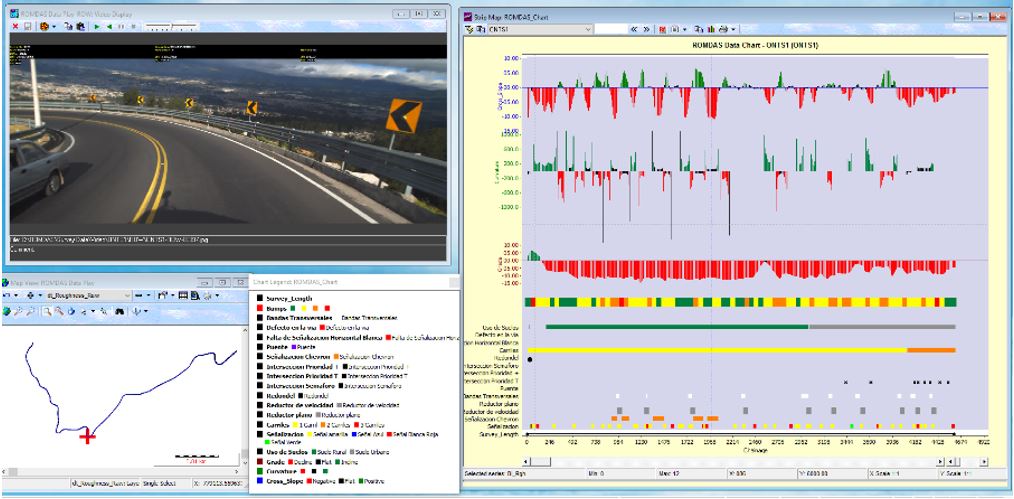
Task: Click the road video frame image
Action: pos(225,140)
